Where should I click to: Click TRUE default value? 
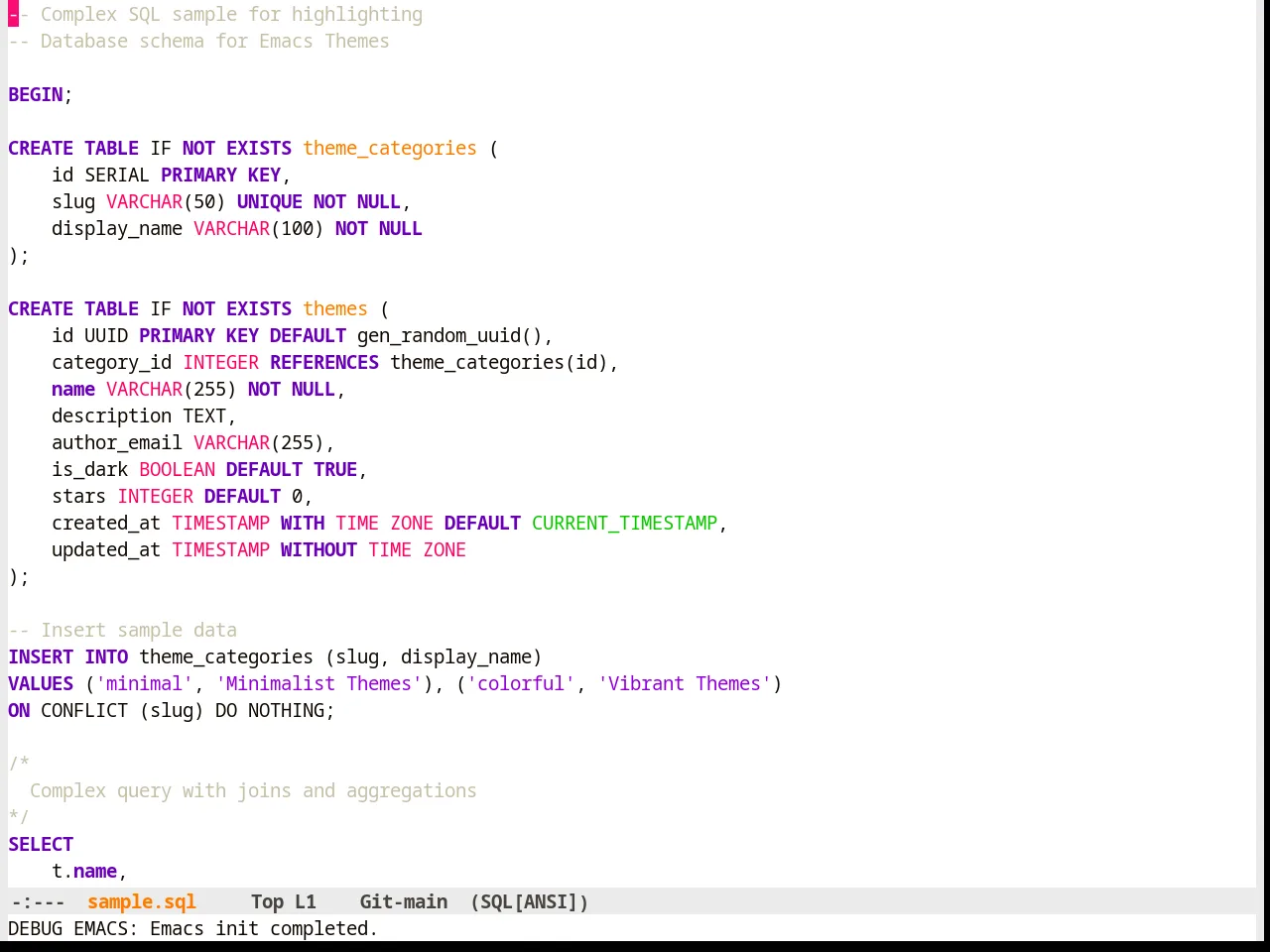tap(335, 469)
